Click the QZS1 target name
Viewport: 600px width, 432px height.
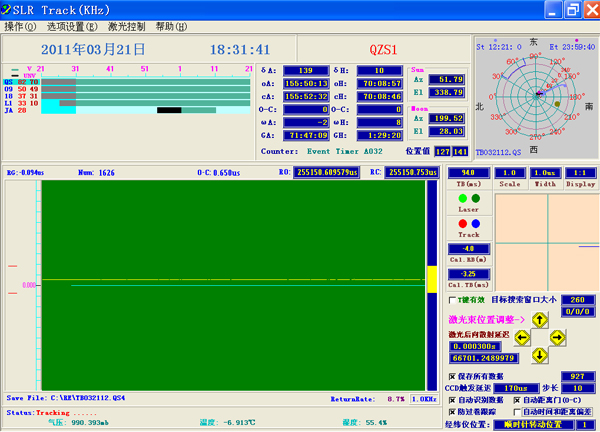click(x=383, y=50)
